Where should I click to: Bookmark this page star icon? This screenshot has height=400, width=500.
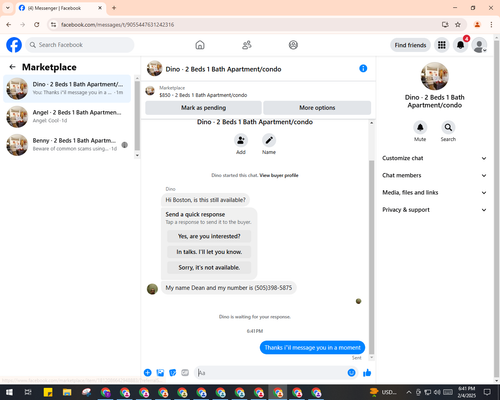pos(458,25)
